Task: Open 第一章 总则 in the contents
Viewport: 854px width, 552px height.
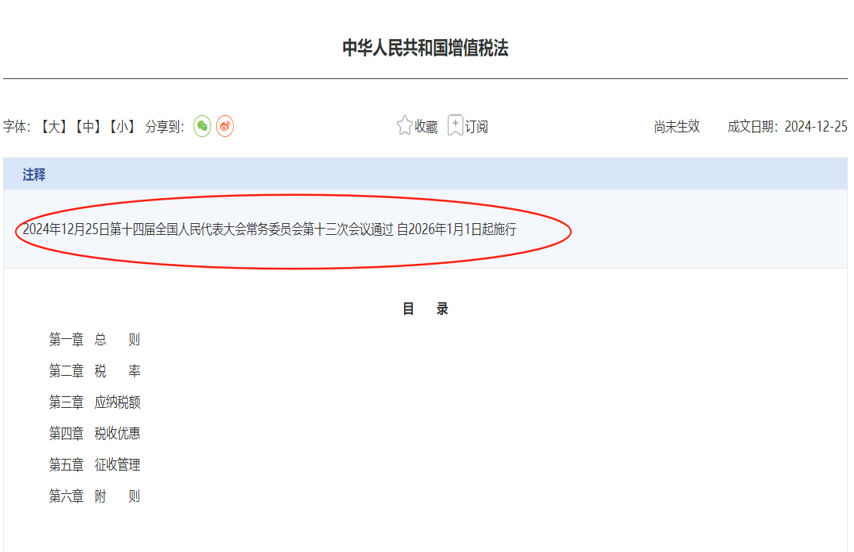Action: click(x=95, y=340)
